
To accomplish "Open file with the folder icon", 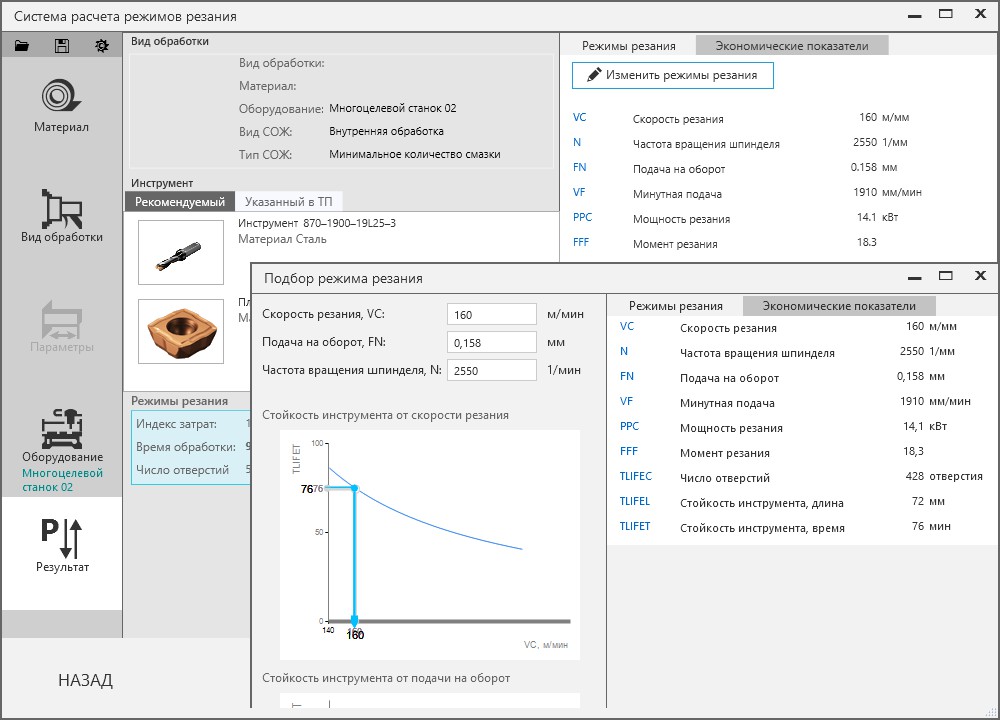I will pyautogui.click(x=22, y=45).
